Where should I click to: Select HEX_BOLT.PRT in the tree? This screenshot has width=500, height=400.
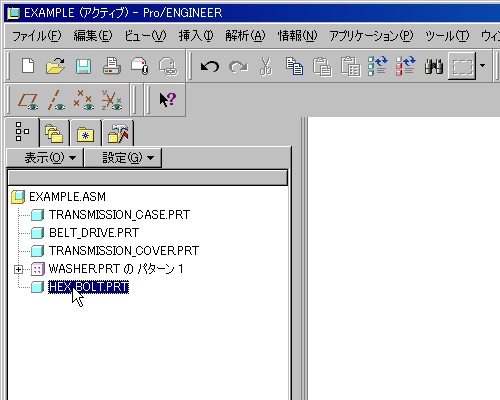click(x=88, y=287)
